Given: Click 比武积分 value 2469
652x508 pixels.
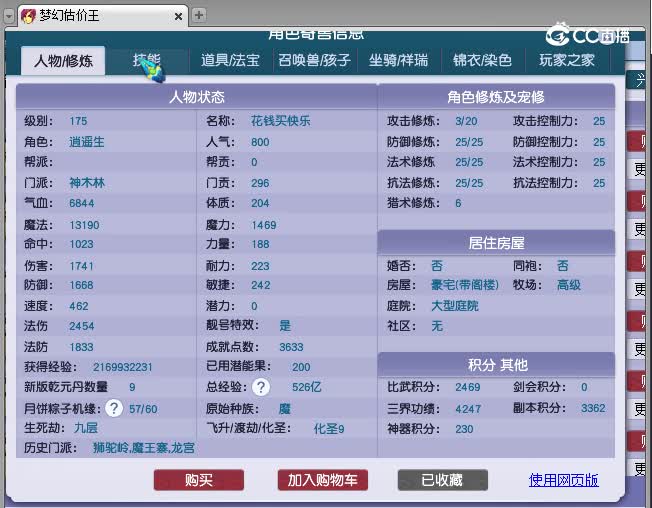Looking at the screenshot, I should pos(467,387).
